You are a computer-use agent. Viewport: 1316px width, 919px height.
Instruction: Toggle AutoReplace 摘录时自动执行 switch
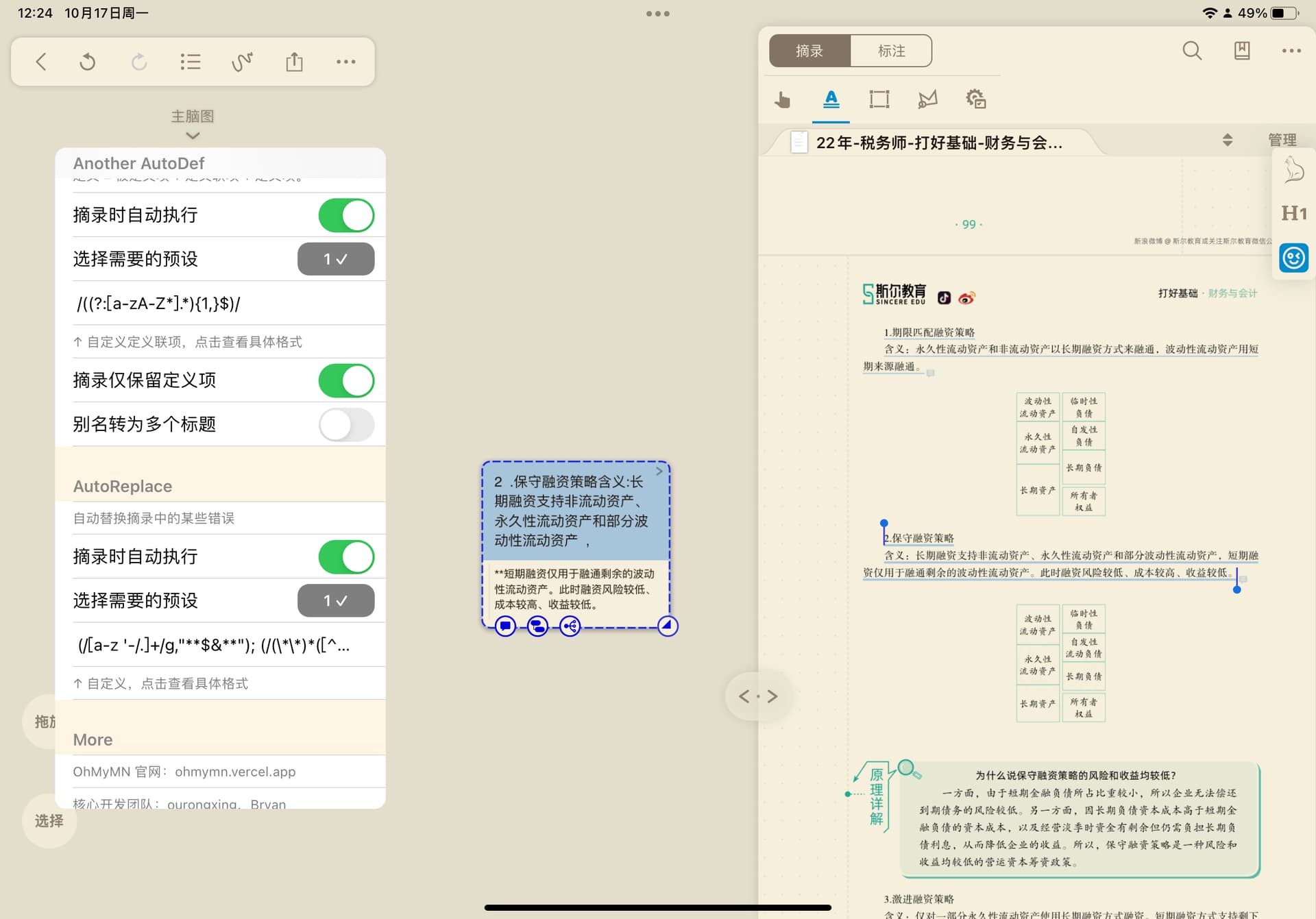pos(346,556)
